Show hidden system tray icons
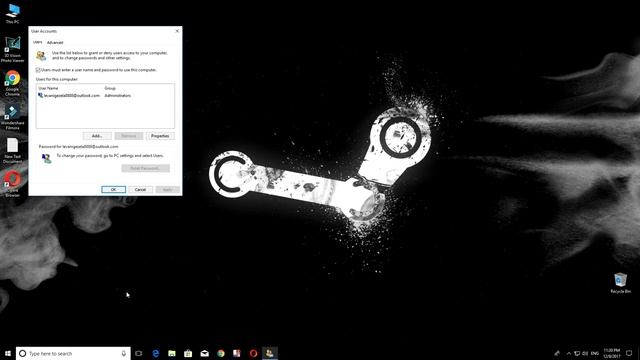The image size is (640, 360). coord(569,353)
